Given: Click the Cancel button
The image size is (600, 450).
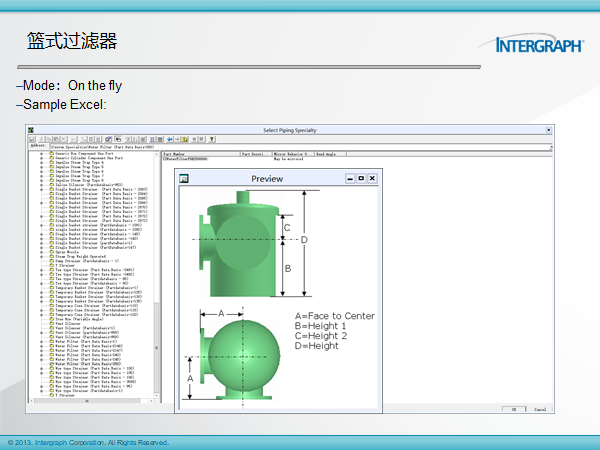Looking at the screenshot, I should point(540,409).
